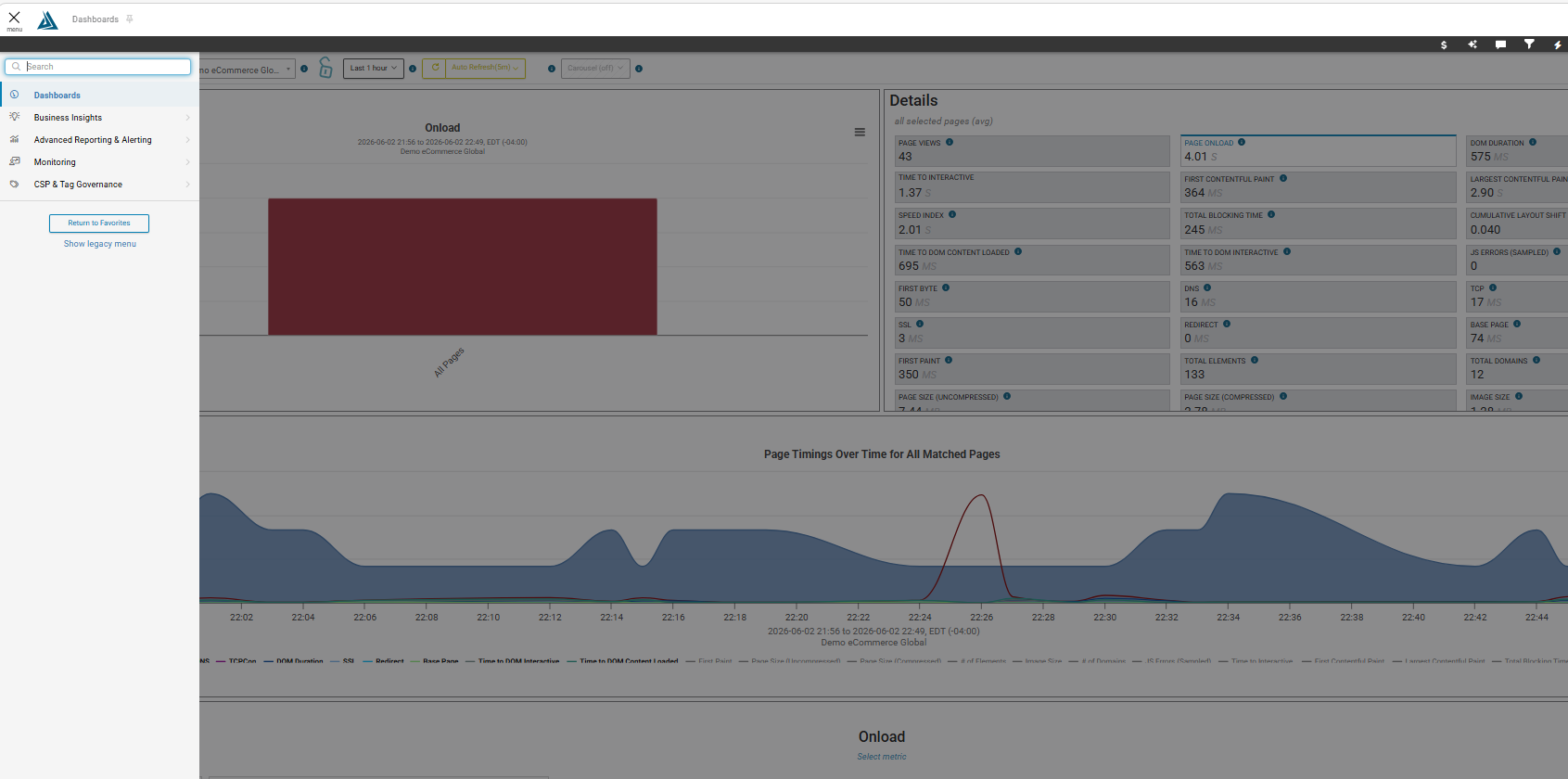Close the navigation menu with X
Screen dimensions: 1568x779
[14, 18]
